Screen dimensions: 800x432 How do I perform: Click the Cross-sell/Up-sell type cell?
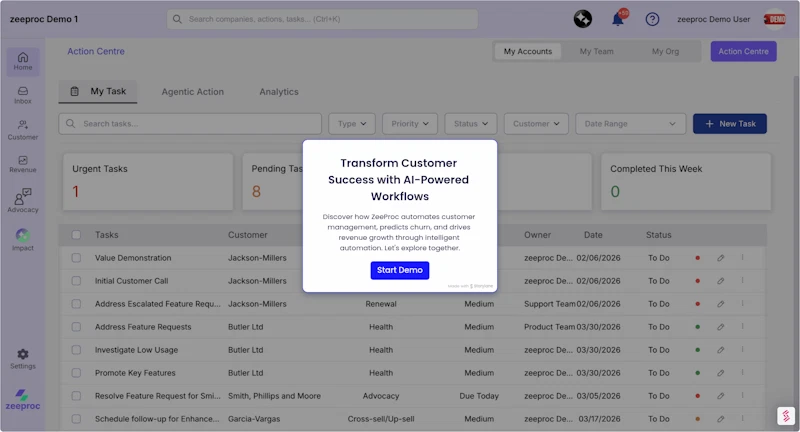pos(381,419)
